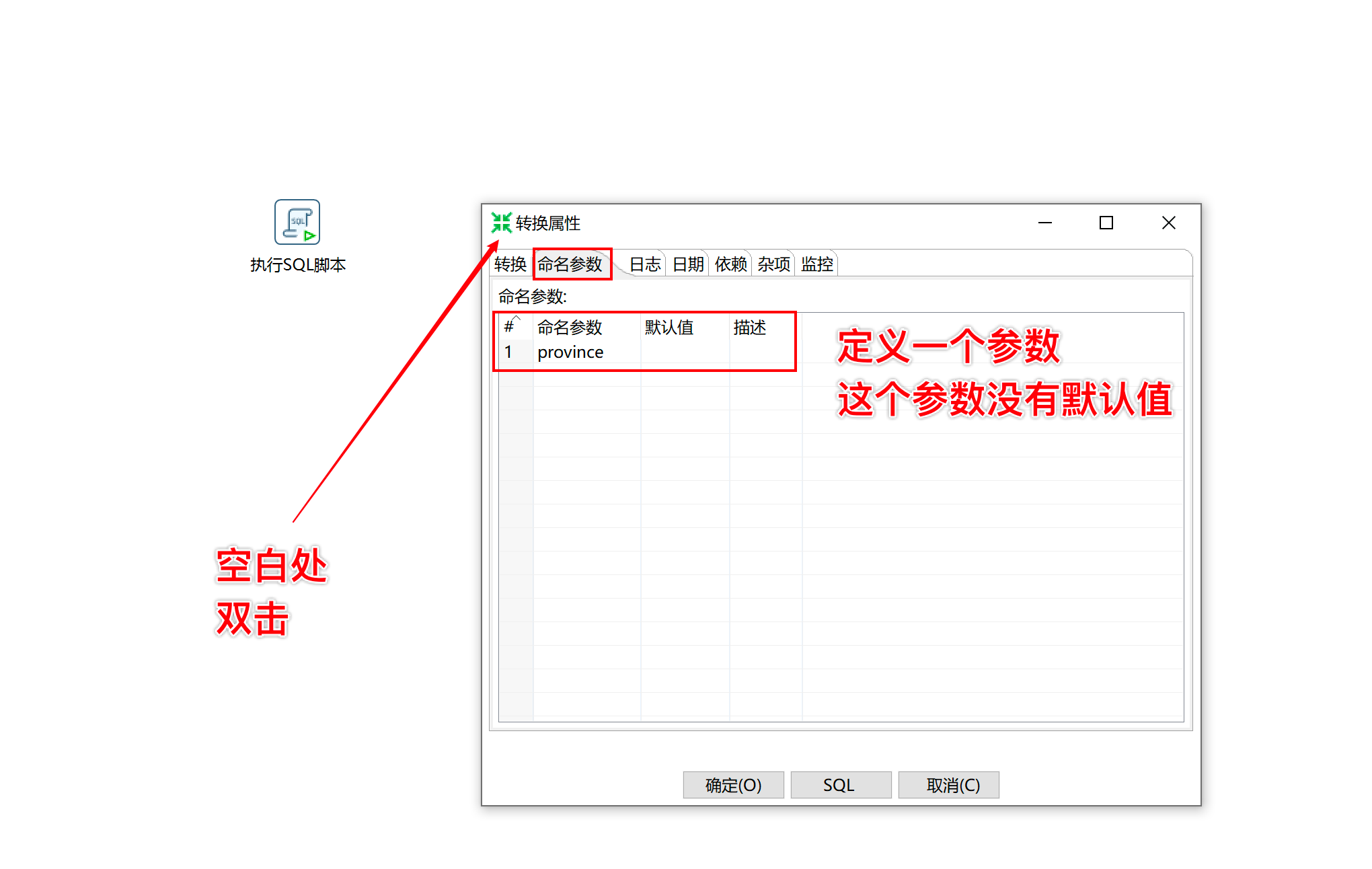Screen dimensions: 1372x869
Task: Maximize the 转换属性 dialog
Action: 1106,223
